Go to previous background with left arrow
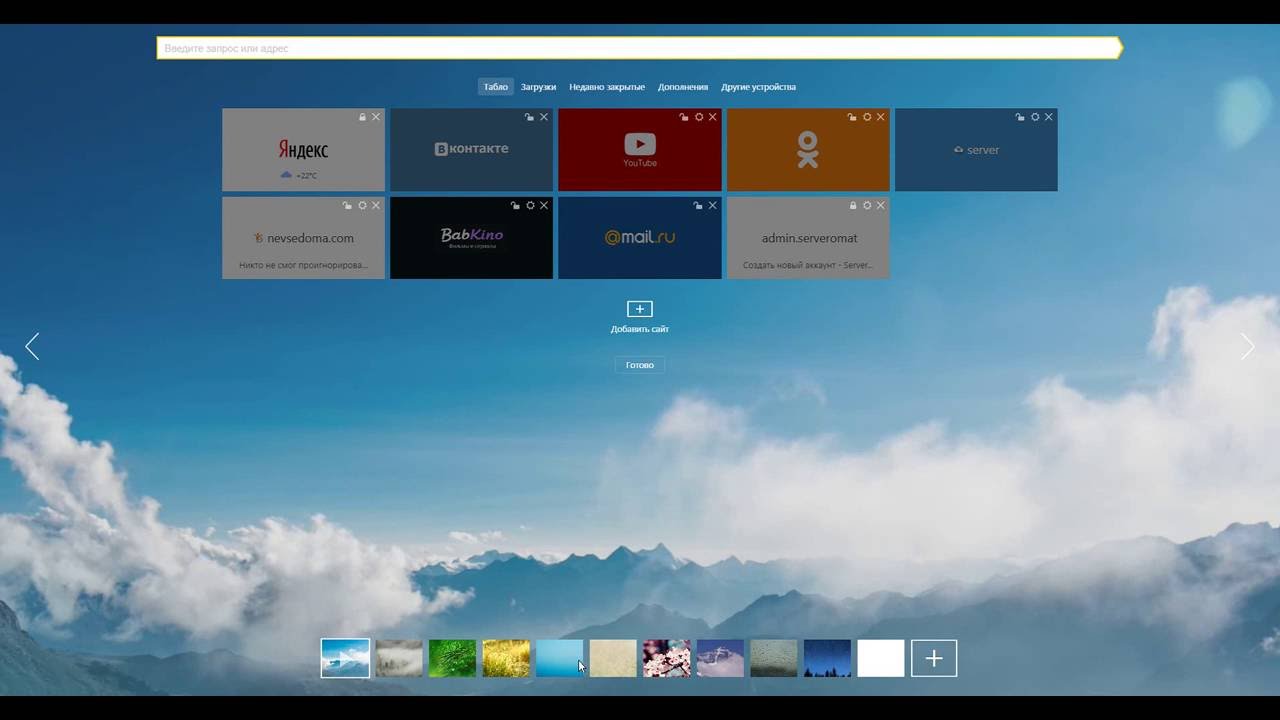This screenshot has width=1280, height=720. click(32, 347)
